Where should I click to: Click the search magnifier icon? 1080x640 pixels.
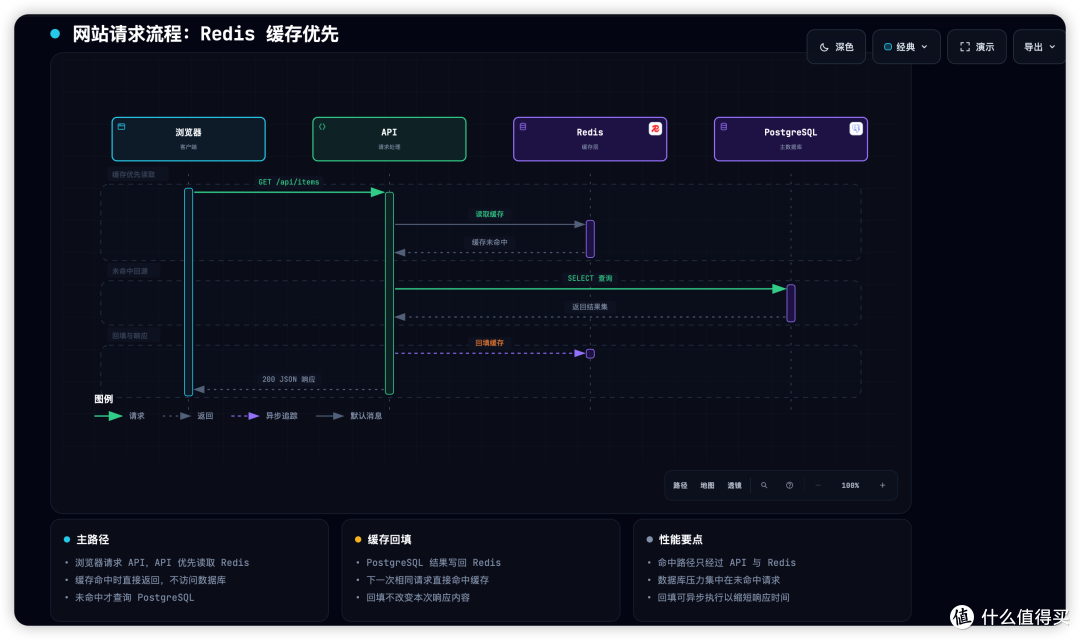click(x=764, y=486)
